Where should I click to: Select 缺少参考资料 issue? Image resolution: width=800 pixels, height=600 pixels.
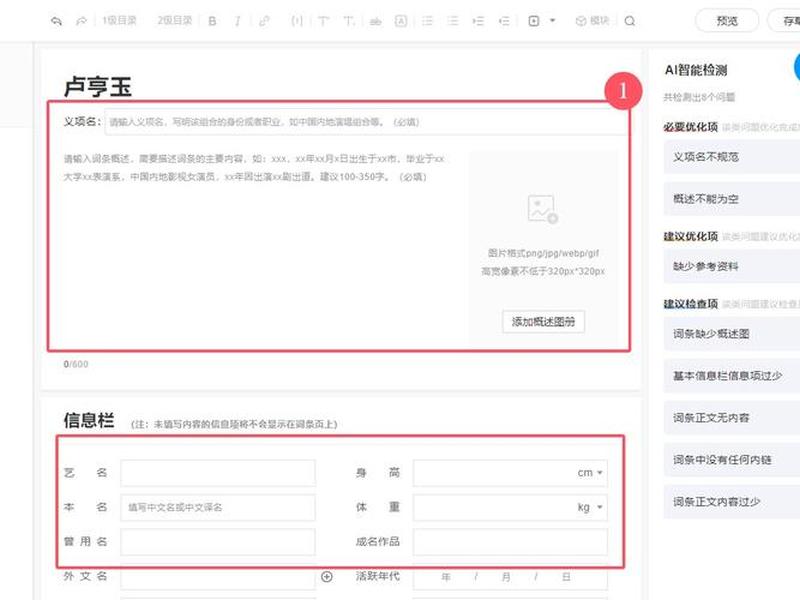[x=732, y=266]
